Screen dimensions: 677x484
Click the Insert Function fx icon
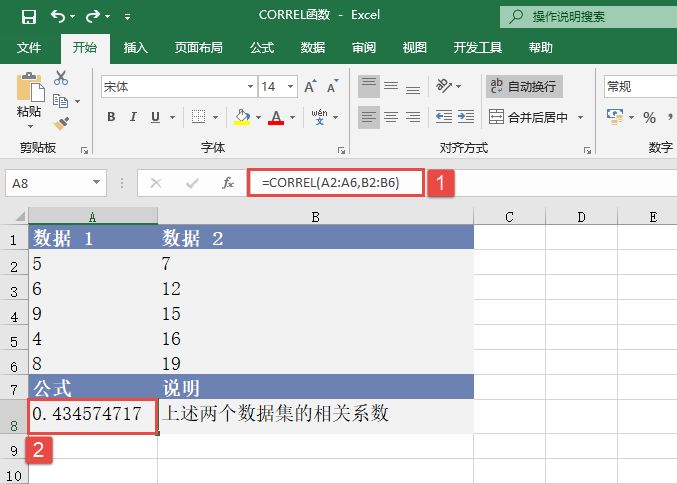(x=228, y=183)
